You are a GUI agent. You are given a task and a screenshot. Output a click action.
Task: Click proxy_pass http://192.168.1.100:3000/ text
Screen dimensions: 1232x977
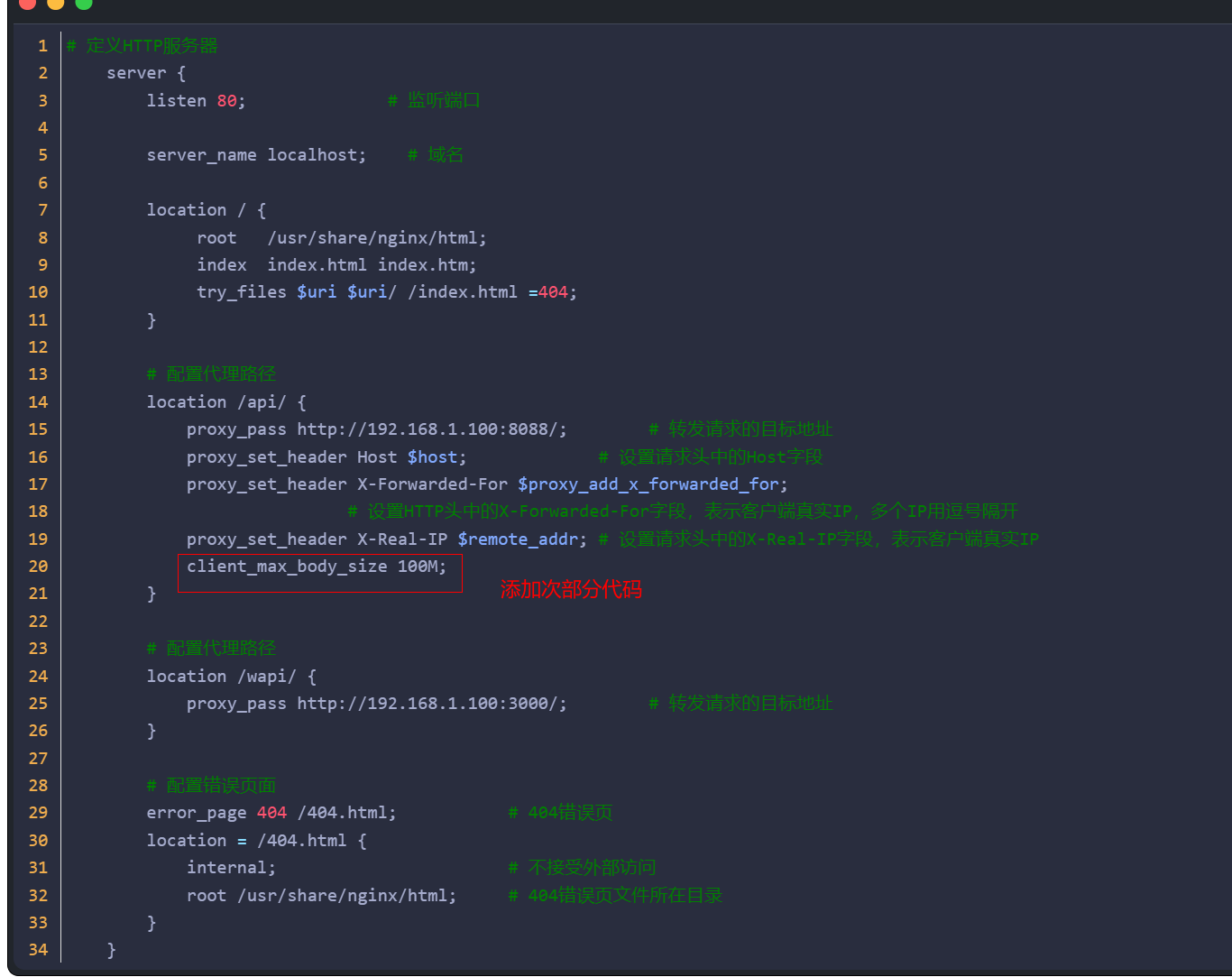[x=377, y=704]
